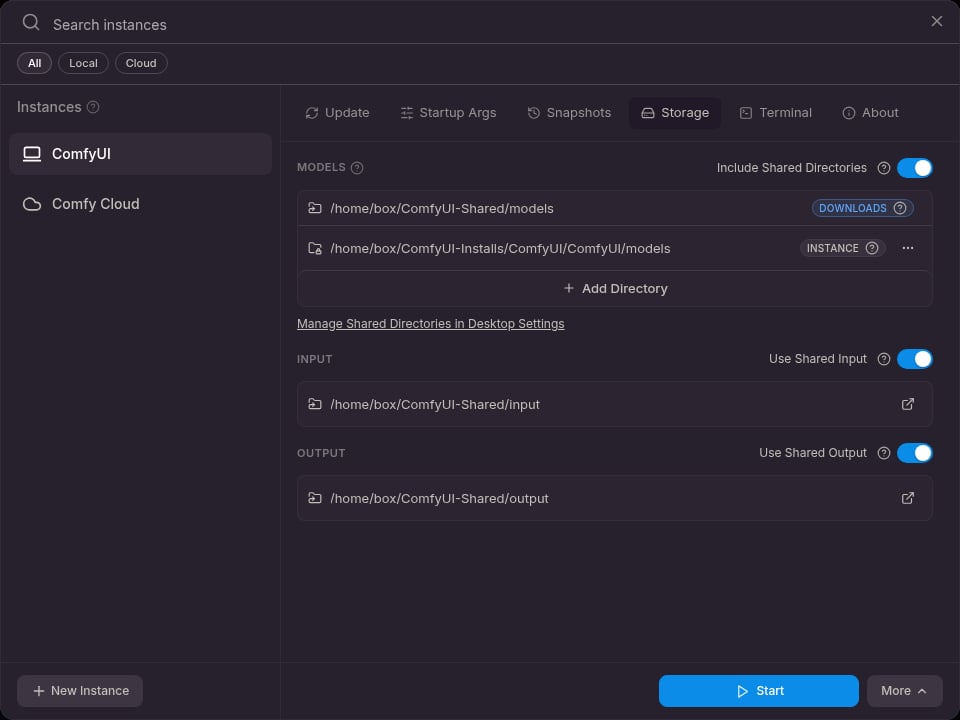Start the ComfyUI instance
Screen dimensions: 960x720
point(759,691)
